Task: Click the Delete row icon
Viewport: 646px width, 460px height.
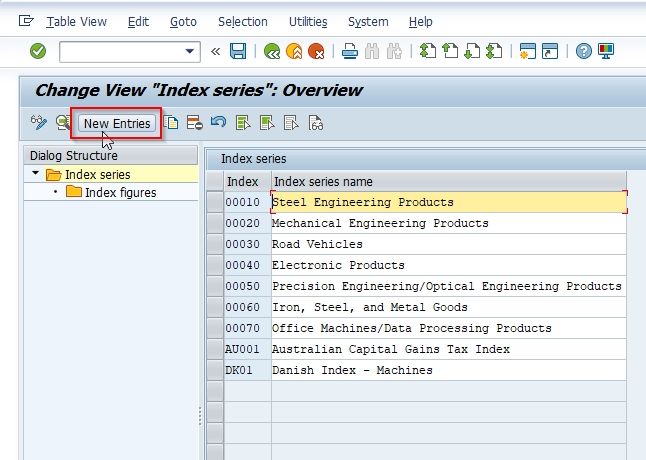Action: pos(194,123)
